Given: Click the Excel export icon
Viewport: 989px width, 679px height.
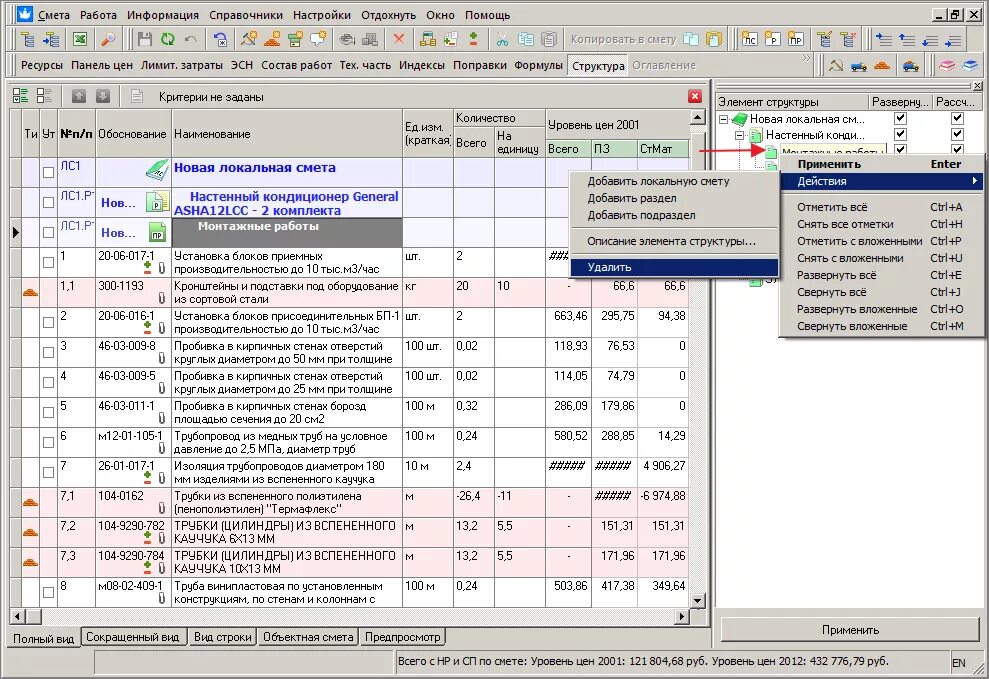Looking at the screenshot, I should [x=79, y=40].
